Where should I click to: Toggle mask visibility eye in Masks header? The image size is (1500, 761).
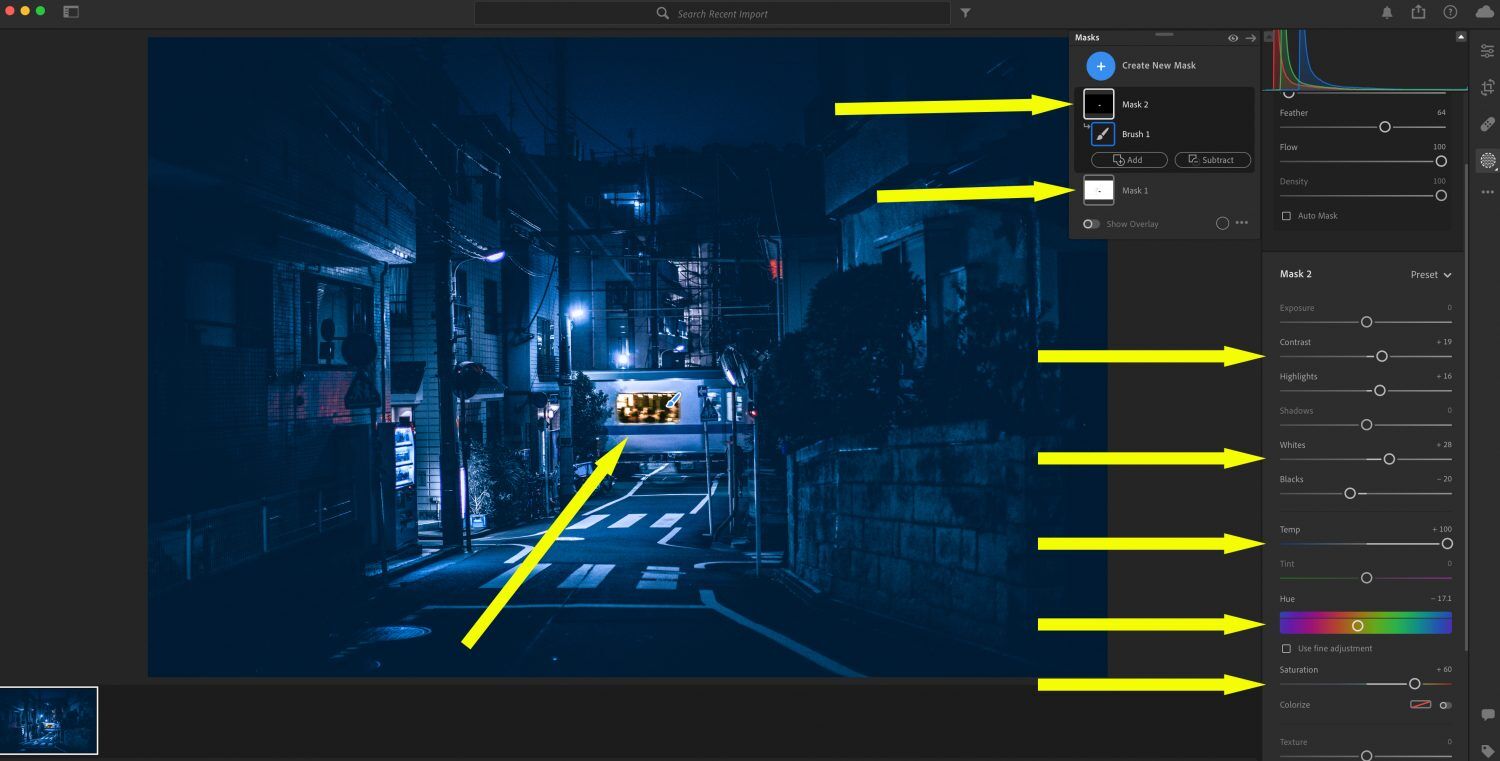[x=1233, y=38]
